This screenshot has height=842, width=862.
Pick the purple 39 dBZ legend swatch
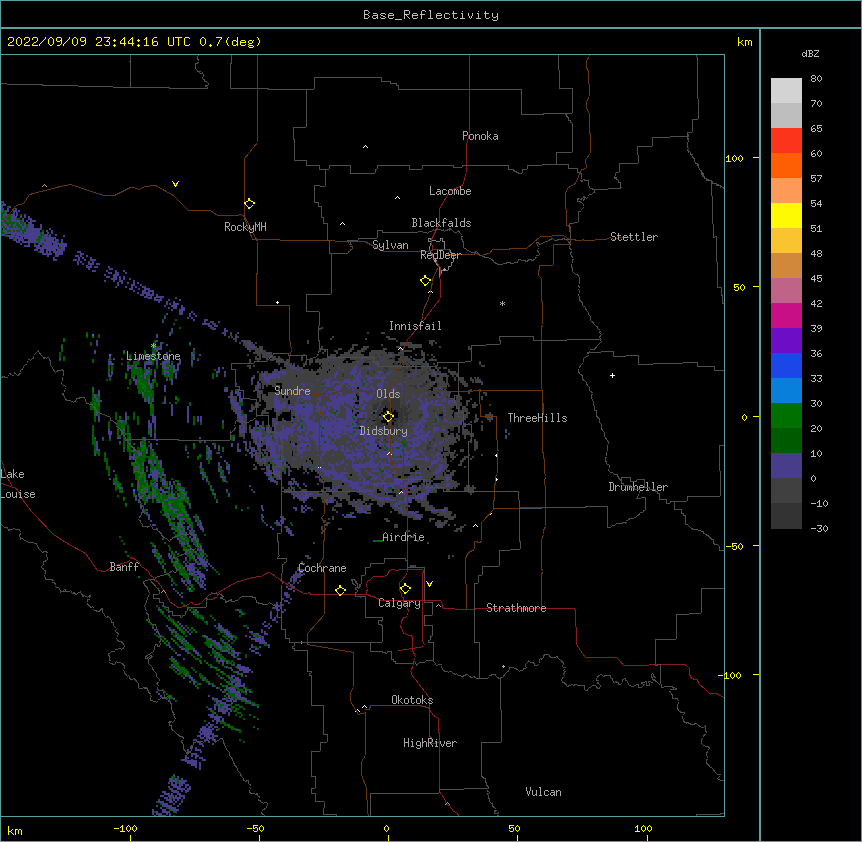coord(786,341)
